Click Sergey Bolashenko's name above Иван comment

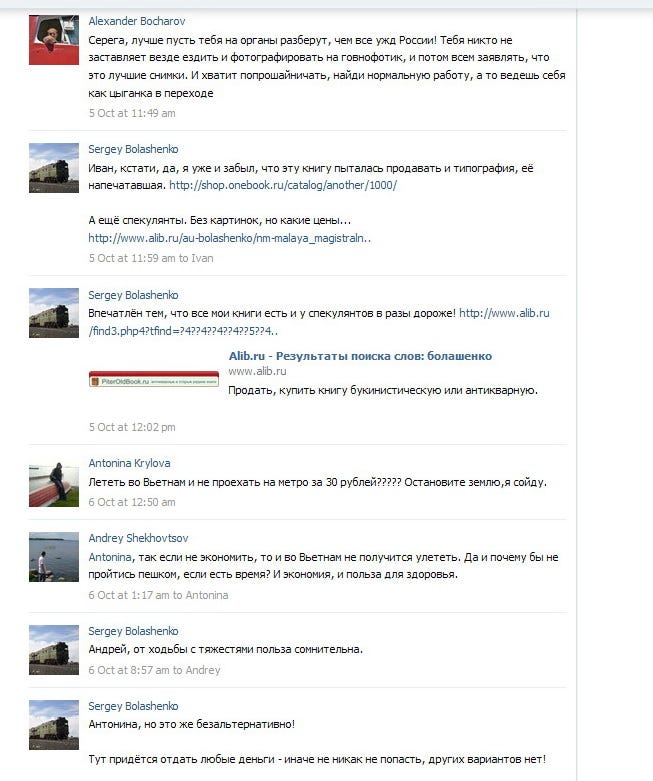point(133,149)
